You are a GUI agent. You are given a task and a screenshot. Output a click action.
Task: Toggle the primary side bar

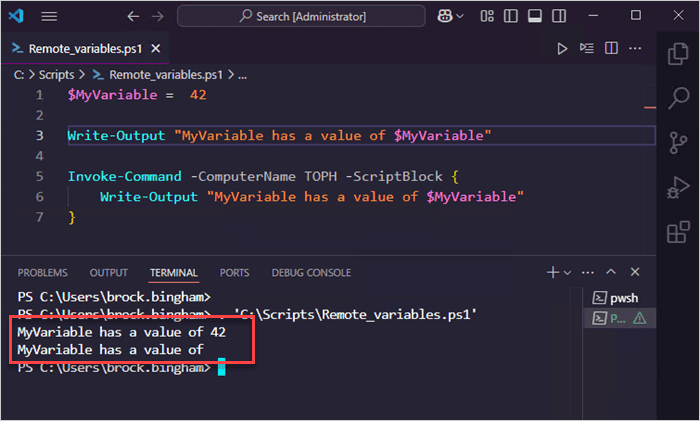click(x=511, y=17)
